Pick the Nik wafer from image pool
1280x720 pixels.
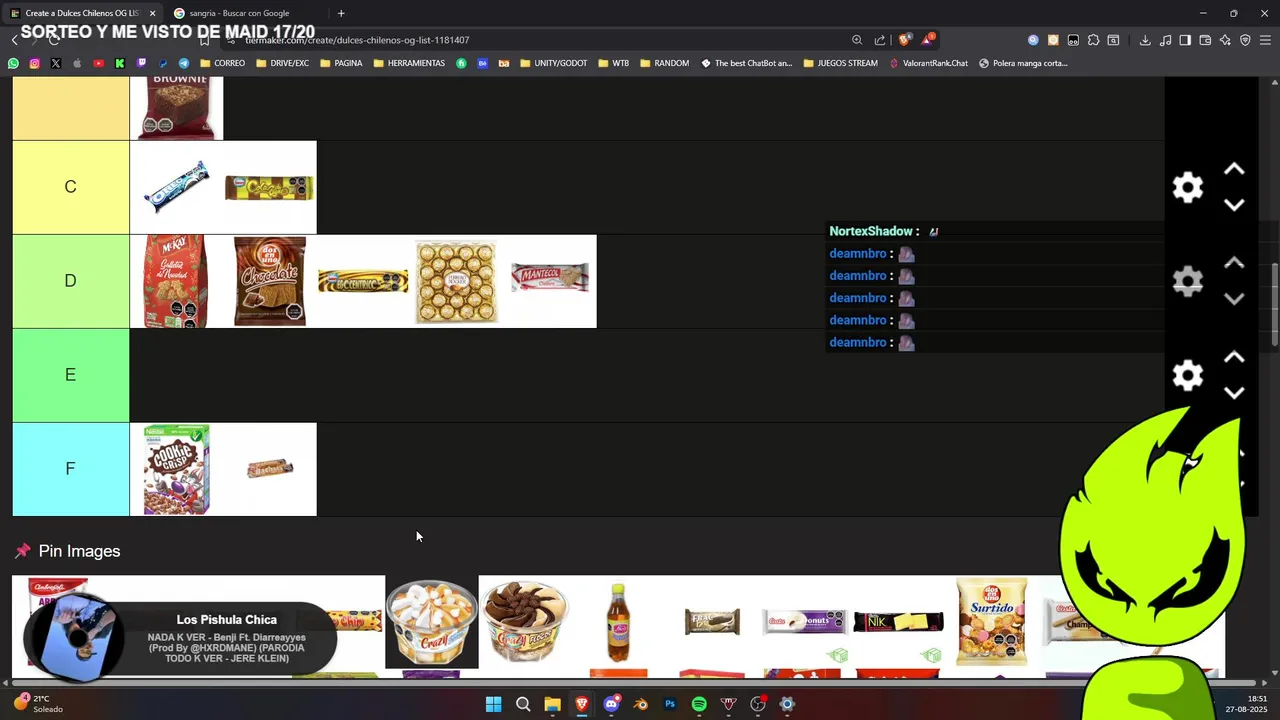(x=898, y=622)
